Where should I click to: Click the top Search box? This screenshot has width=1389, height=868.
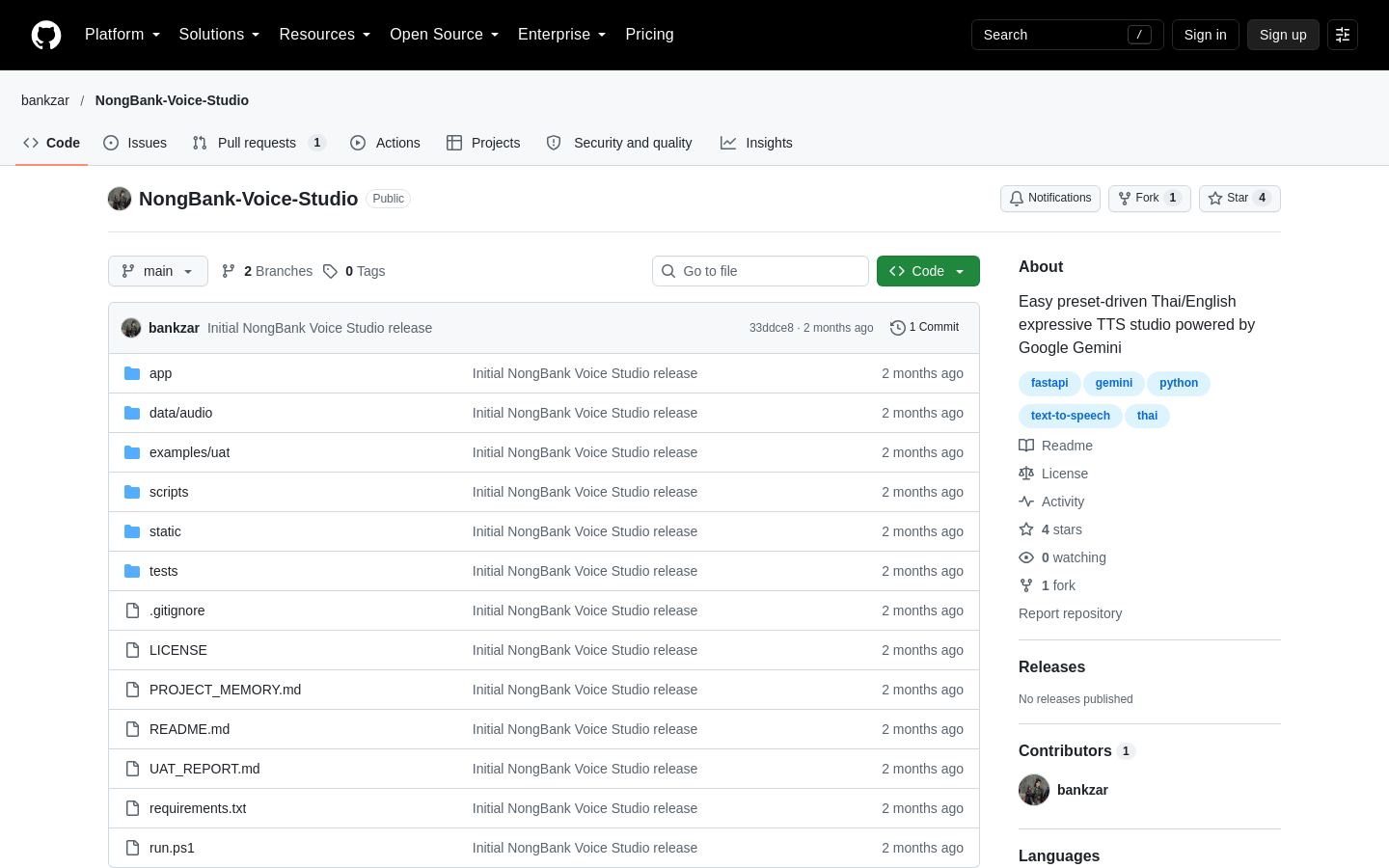click(x=1068, y=35)
